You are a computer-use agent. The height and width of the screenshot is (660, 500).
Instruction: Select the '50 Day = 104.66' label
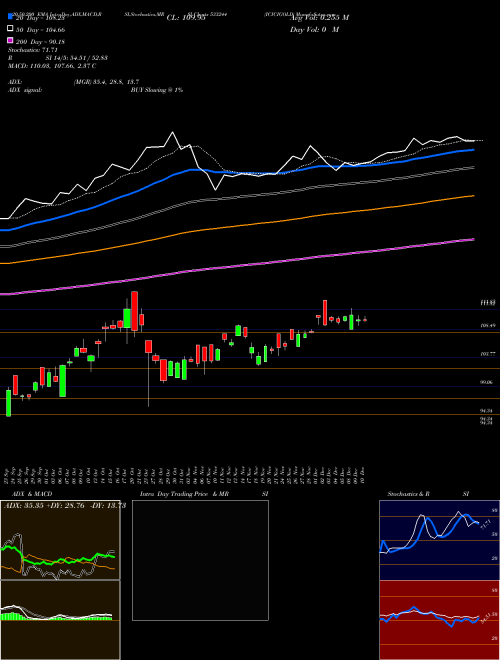tap(40, 29)
